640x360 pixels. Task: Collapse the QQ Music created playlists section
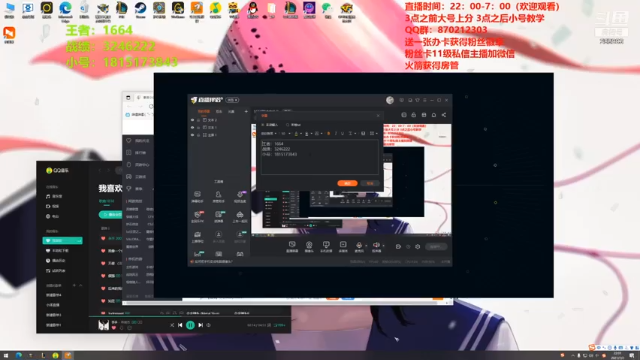coord(80,285)
